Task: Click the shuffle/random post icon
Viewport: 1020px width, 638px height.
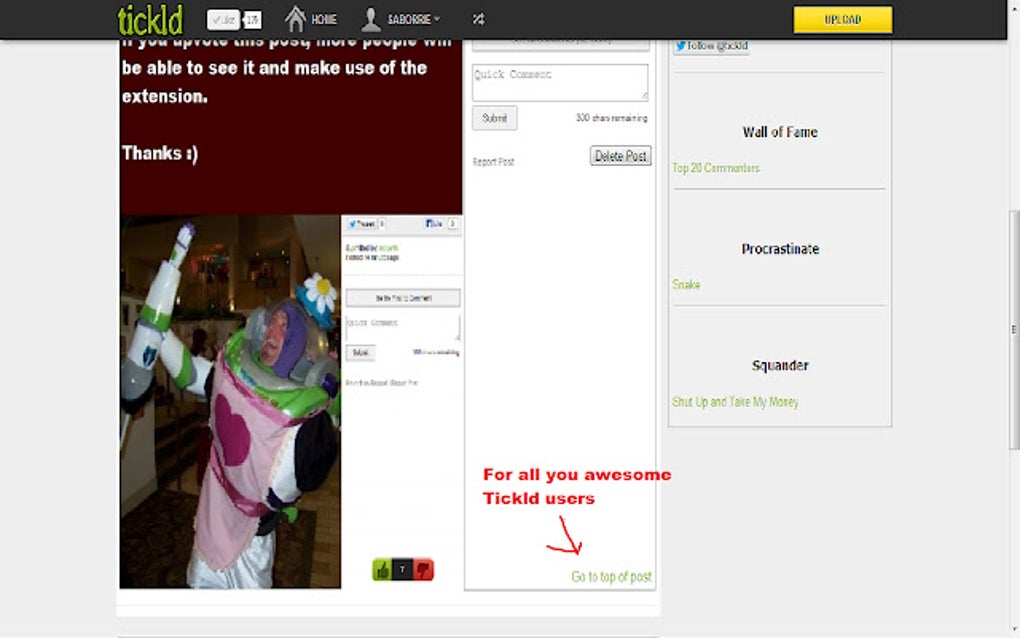Action: pyautogui.click(x=478, y=18)
